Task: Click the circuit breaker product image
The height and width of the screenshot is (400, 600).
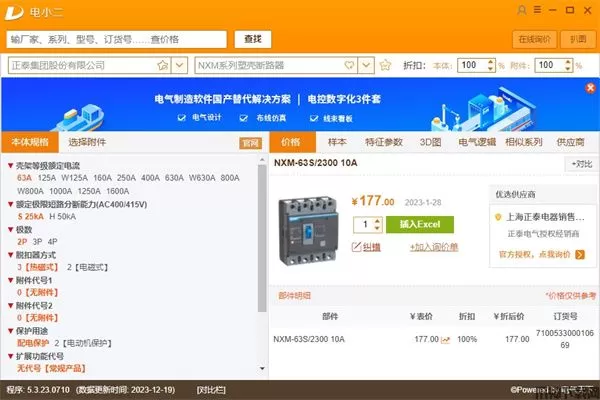Action: click(308, 231)
